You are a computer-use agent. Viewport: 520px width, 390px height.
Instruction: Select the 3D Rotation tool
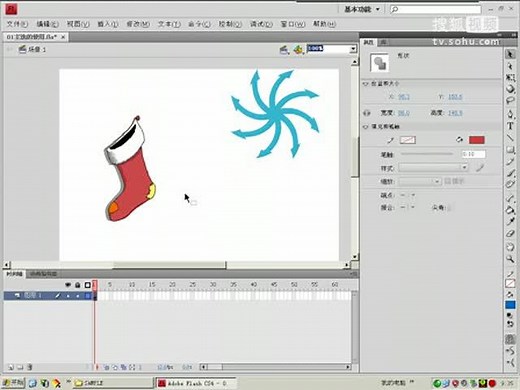click(x=510, y=89)
